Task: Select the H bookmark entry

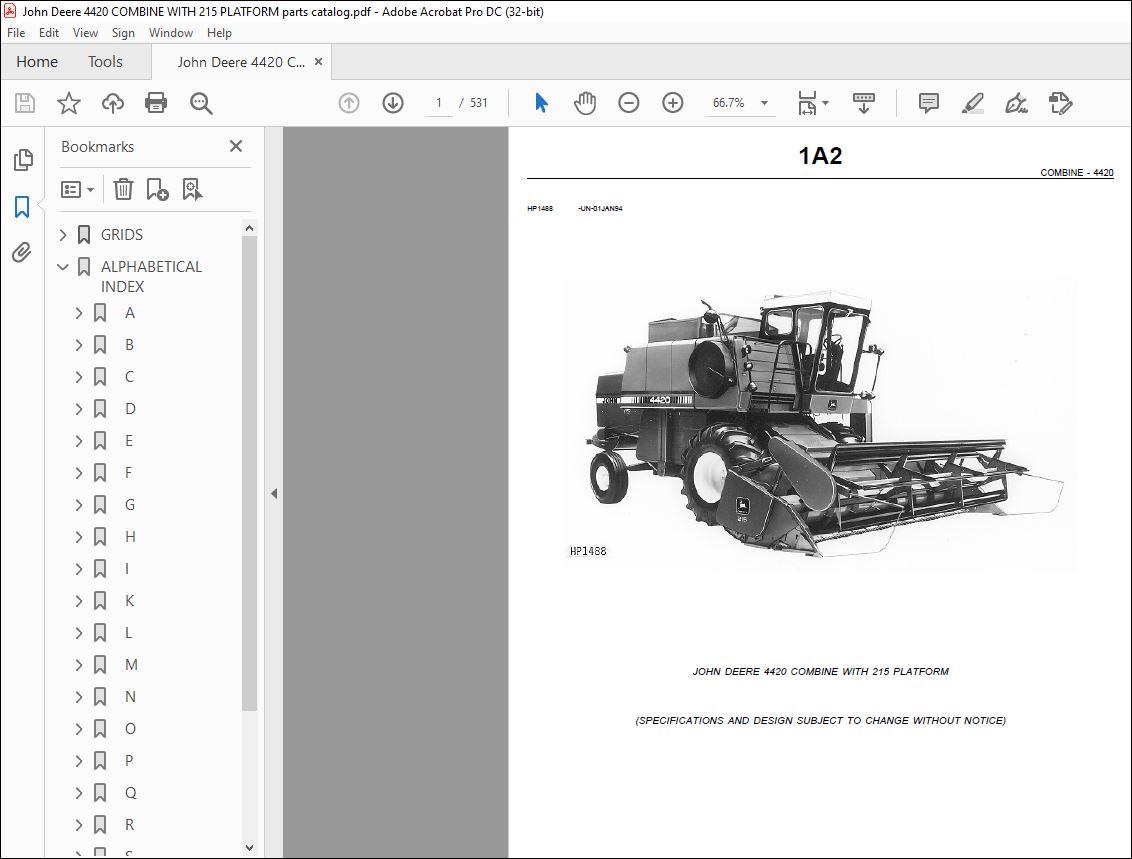Action: (x=130, y=537)
